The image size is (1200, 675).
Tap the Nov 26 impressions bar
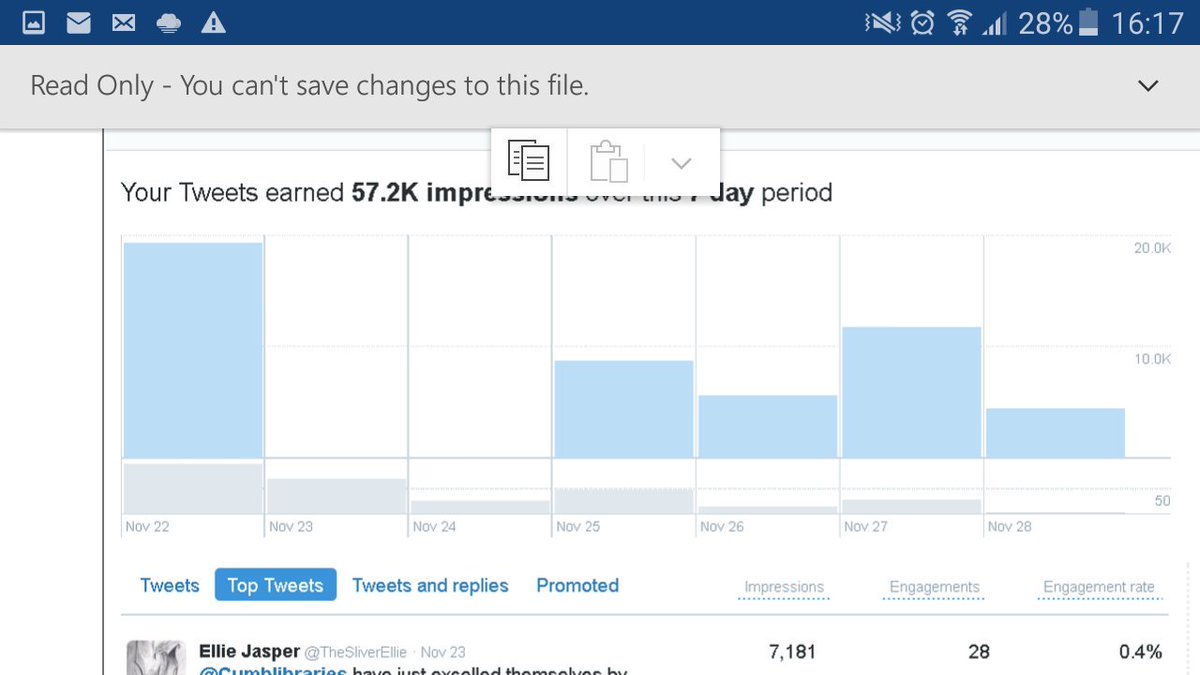pyautogui.click(x=768, y=427)
